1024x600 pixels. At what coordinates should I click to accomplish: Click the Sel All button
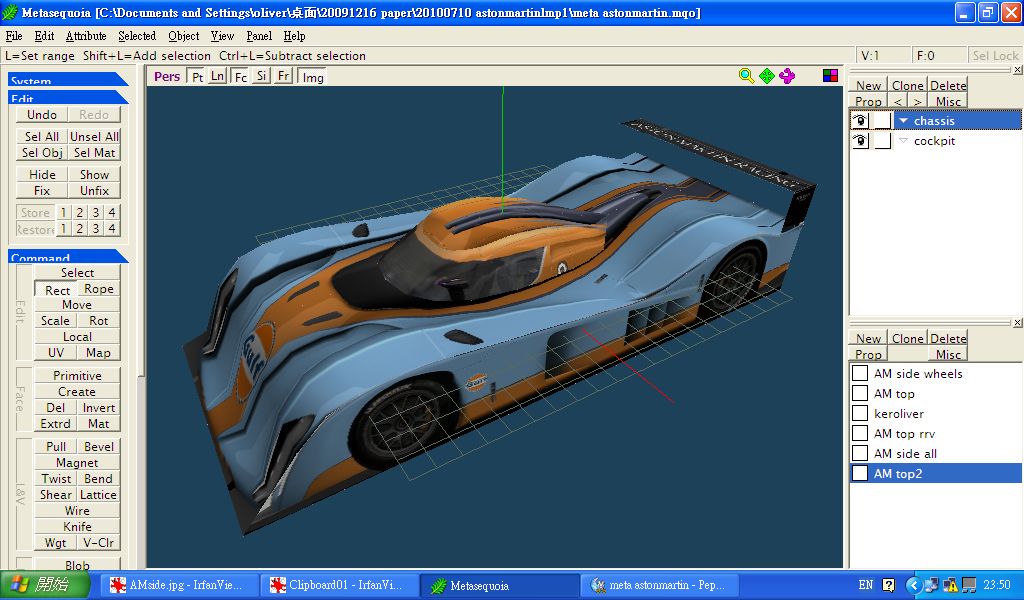coord(42,136)
